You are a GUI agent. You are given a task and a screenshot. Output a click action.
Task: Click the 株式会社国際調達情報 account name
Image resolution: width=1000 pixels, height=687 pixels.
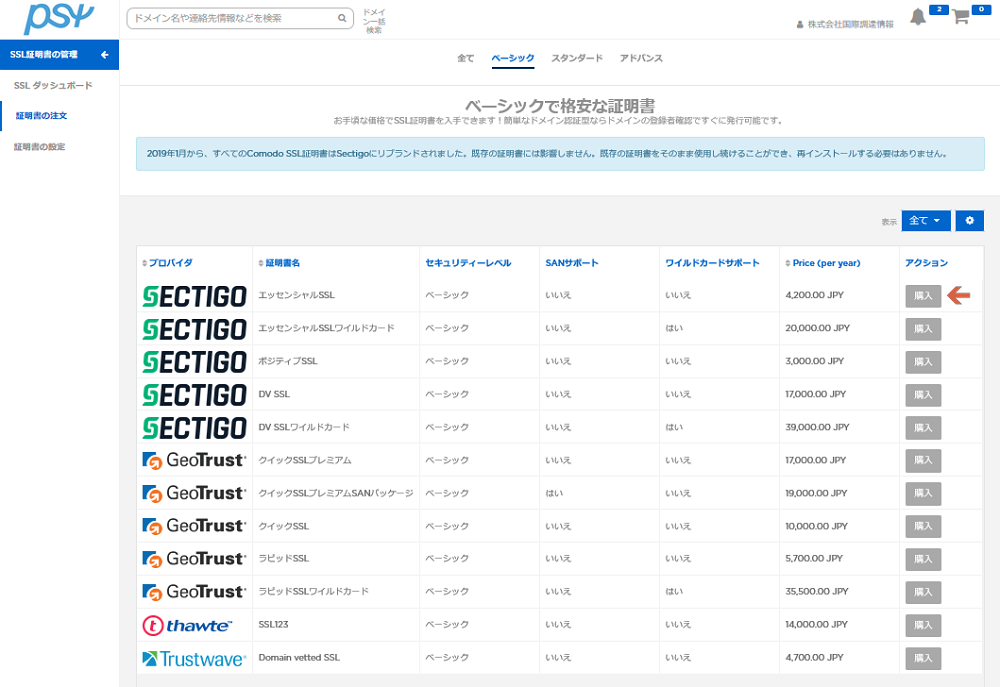pyautogui.click(x=850, y=24)
